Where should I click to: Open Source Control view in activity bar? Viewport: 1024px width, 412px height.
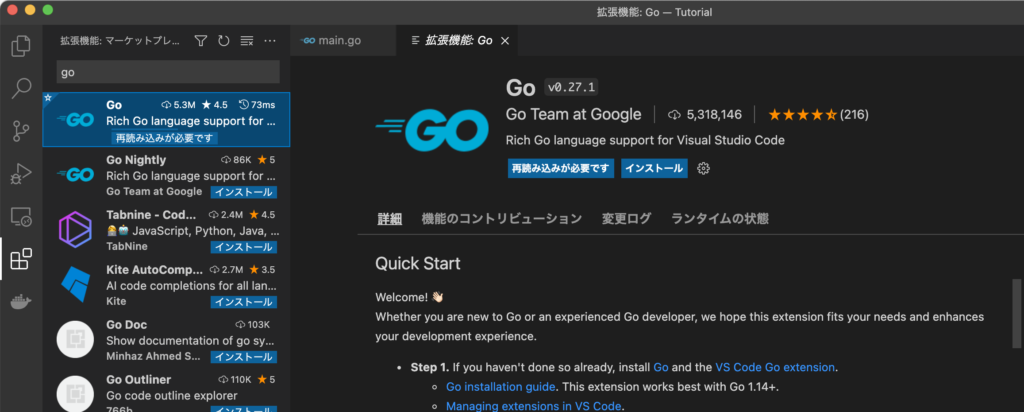(x=21, y=131)
